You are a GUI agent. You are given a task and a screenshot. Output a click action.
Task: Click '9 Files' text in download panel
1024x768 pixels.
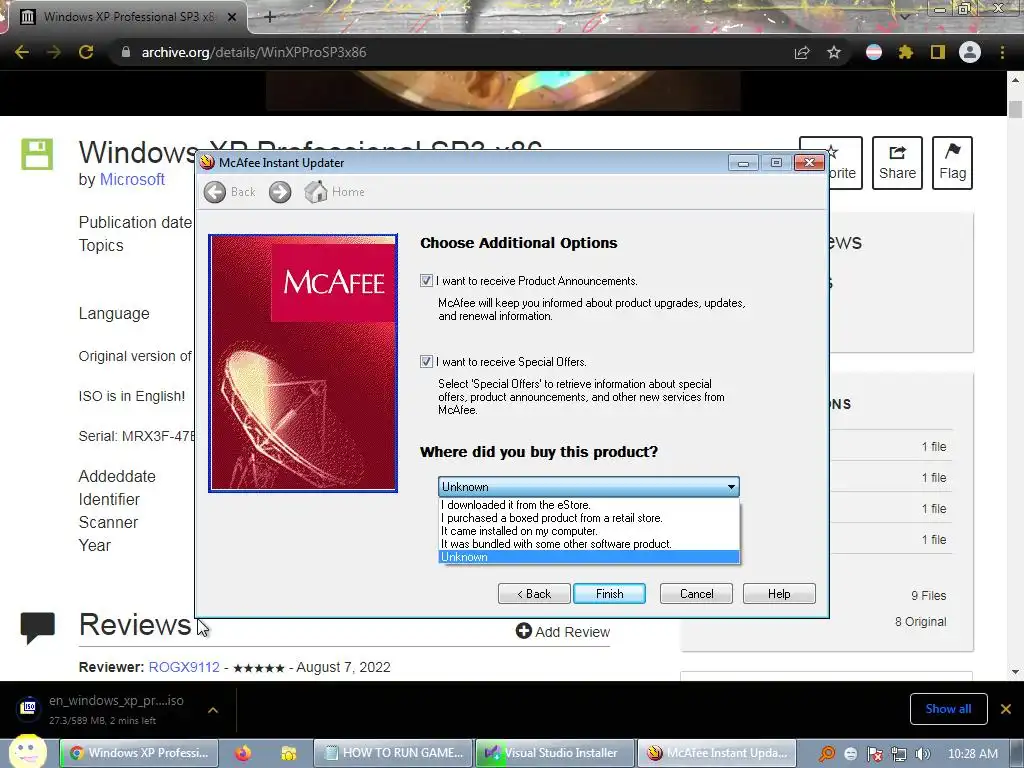(928, 596)
